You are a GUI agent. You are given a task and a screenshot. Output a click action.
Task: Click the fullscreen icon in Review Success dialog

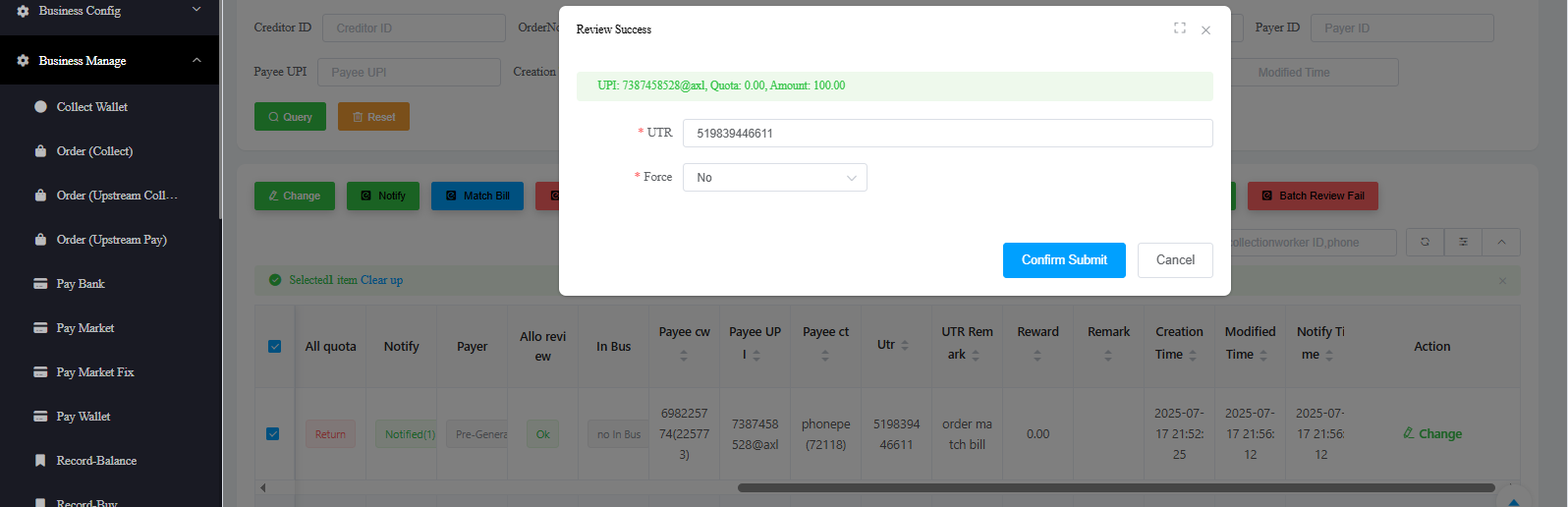point(1179,28)
